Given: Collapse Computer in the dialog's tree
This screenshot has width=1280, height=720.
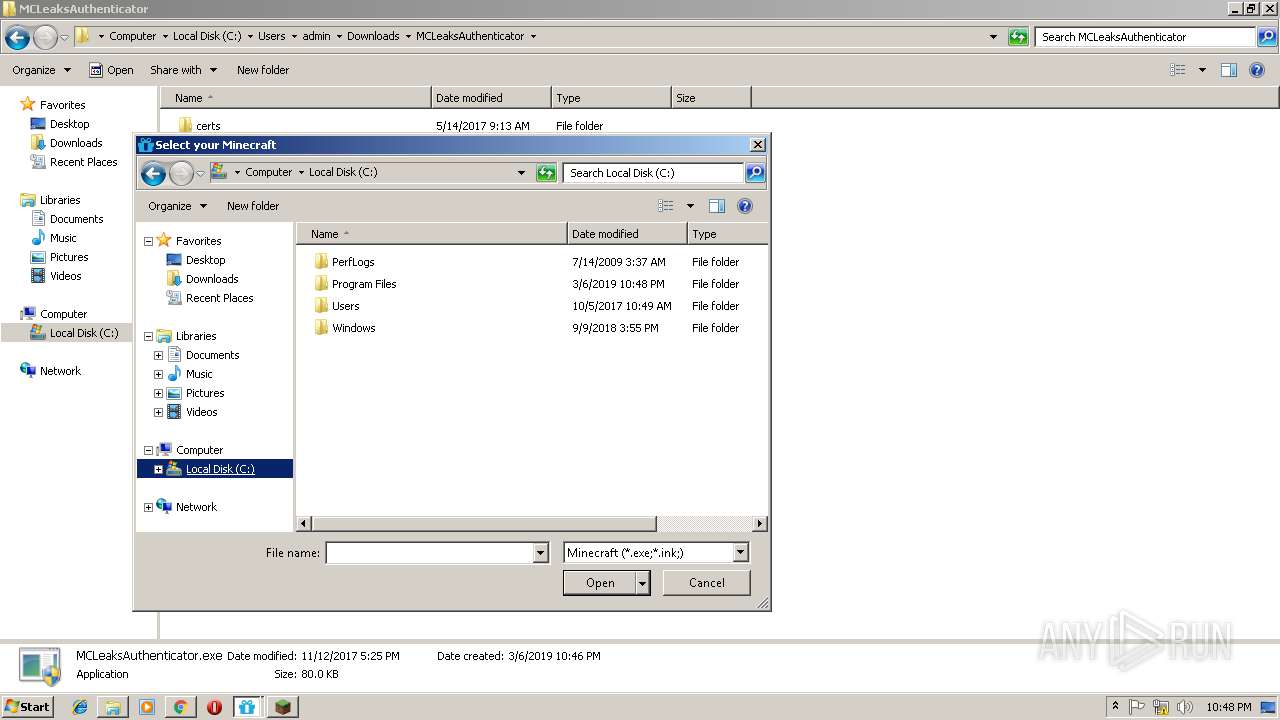Looking at the screenshot, I should click(149, 450).
